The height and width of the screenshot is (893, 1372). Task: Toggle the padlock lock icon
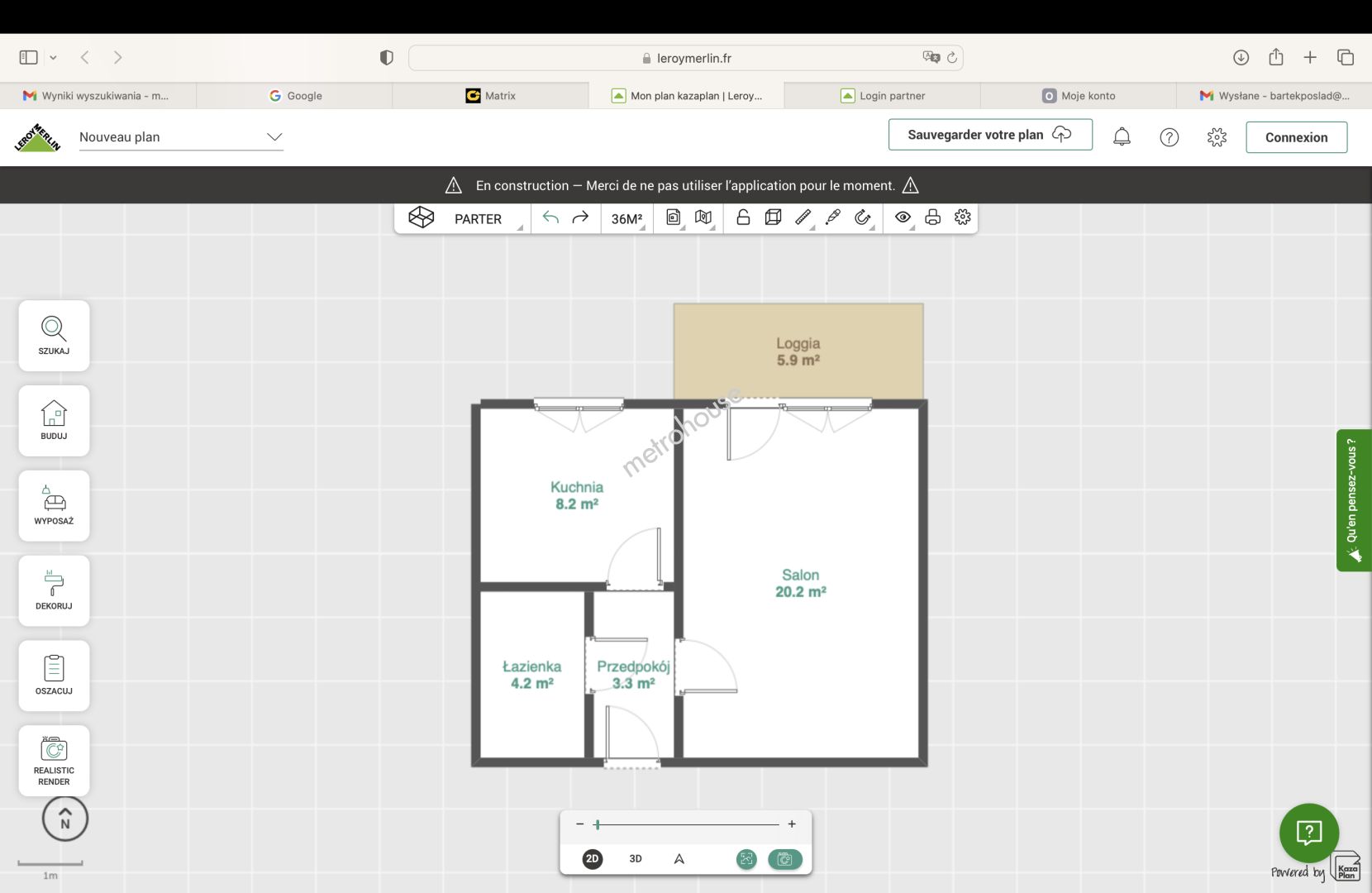click(743, 217)
